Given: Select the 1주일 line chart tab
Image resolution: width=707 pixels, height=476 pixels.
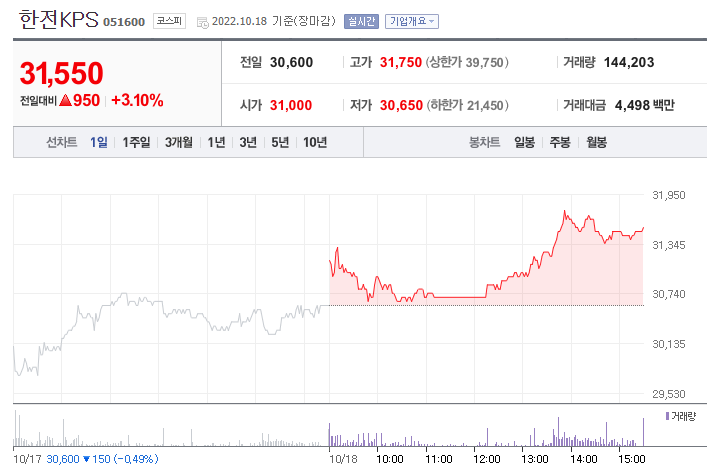Looking at the screenshot, I should point(136,142).
